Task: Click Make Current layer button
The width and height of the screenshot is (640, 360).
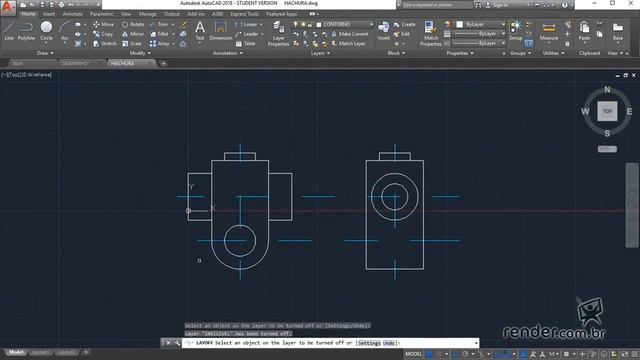Action: click(350, 34)
